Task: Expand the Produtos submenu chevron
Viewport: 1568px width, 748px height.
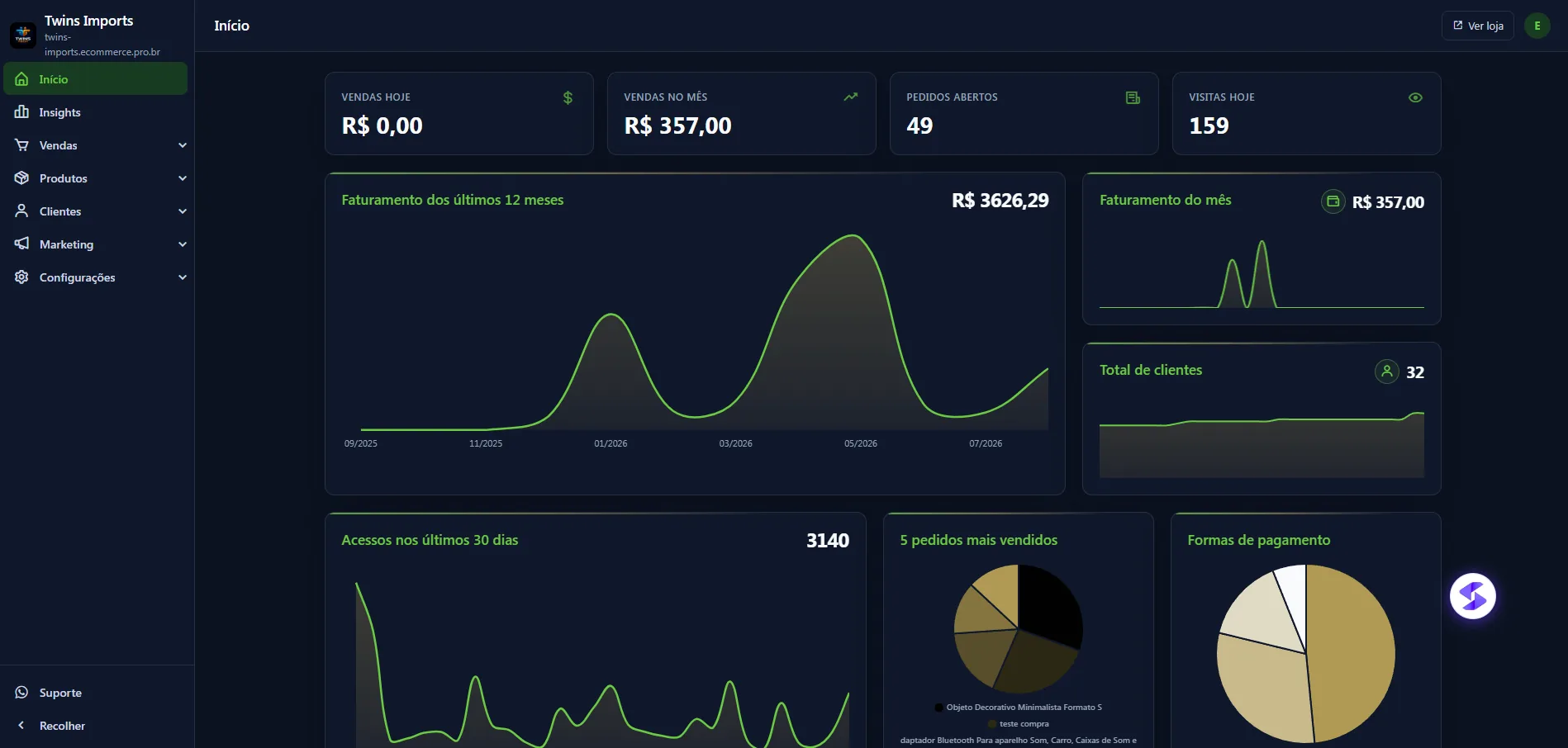Action: click(183, 178)
